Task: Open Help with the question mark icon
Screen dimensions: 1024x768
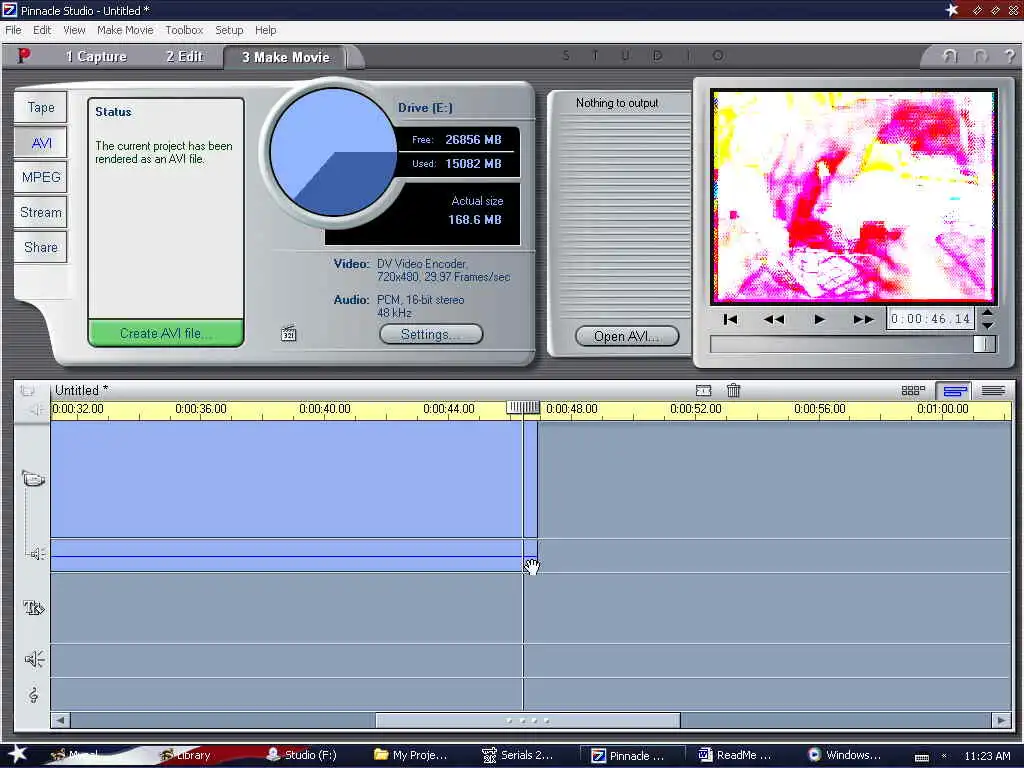Action: (1009, 57)
